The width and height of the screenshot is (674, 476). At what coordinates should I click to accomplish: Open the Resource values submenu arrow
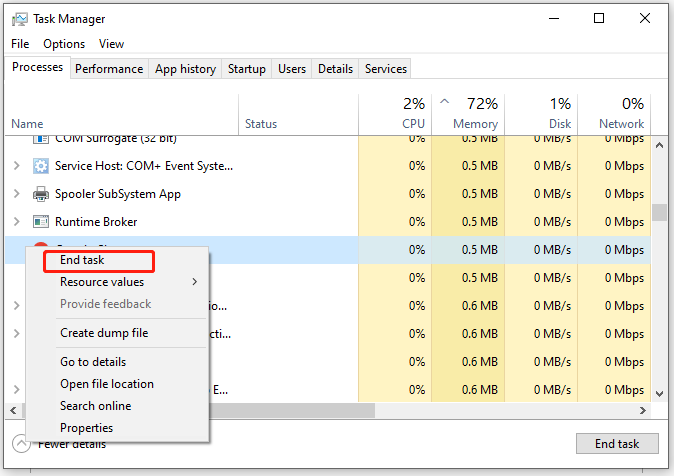[x=195, y=282]
